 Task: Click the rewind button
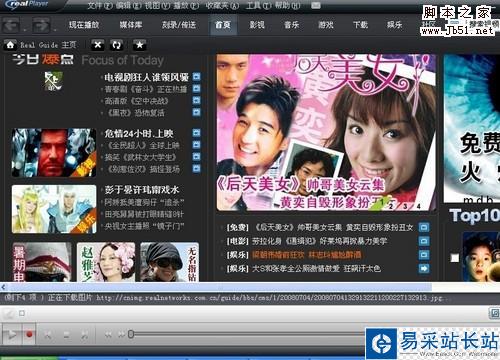click(x=108, y=334)
